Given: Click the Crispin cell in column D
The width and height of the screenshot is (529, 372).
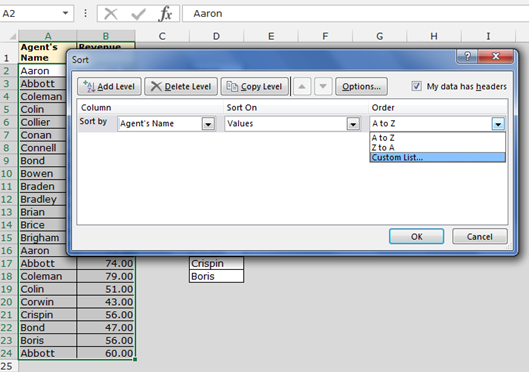Looking at the screenshot, I should [x=216, y=263].
